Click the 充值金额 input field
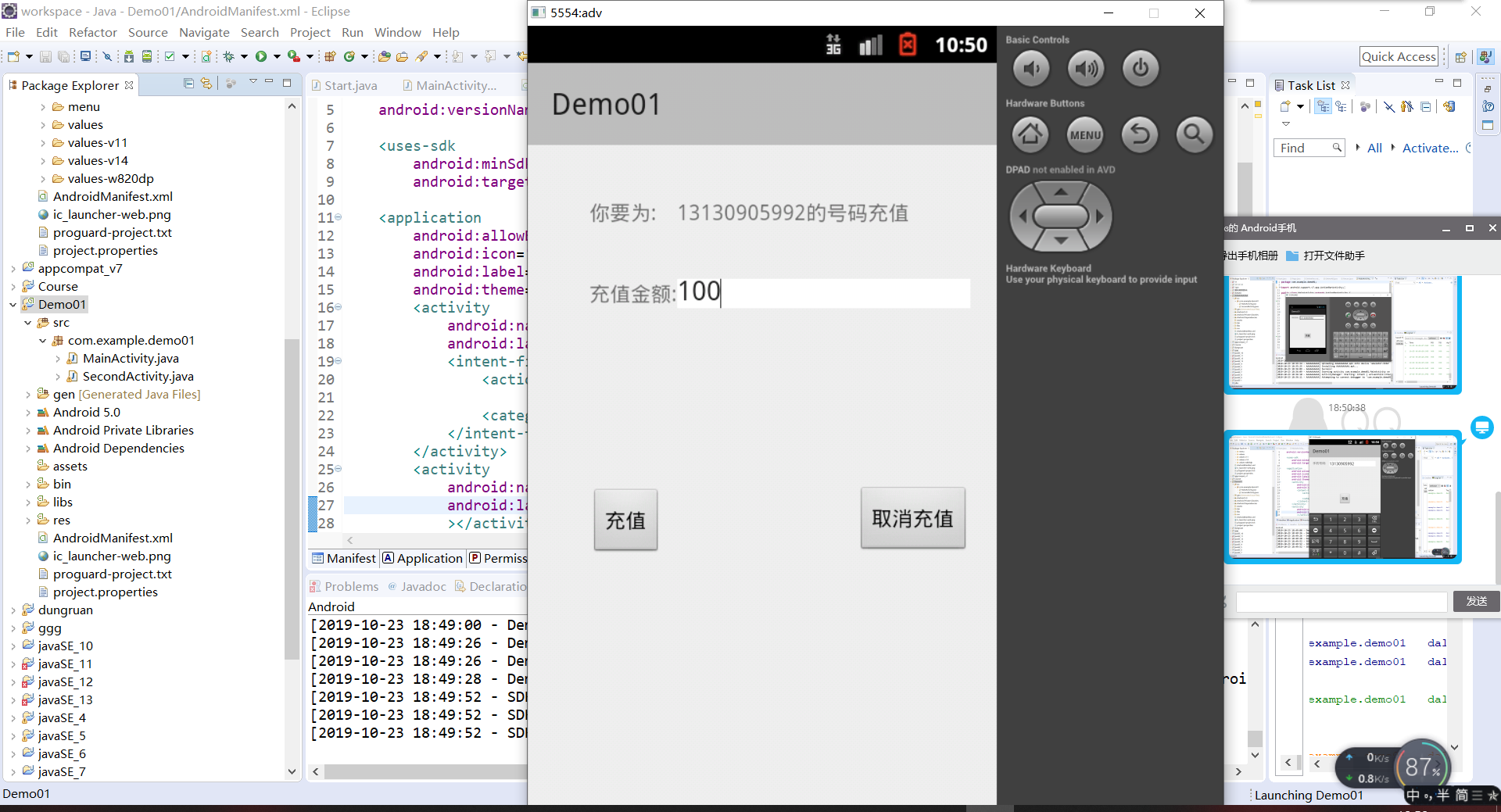This screenshot has width=1501, height=812. pos(823,293)
